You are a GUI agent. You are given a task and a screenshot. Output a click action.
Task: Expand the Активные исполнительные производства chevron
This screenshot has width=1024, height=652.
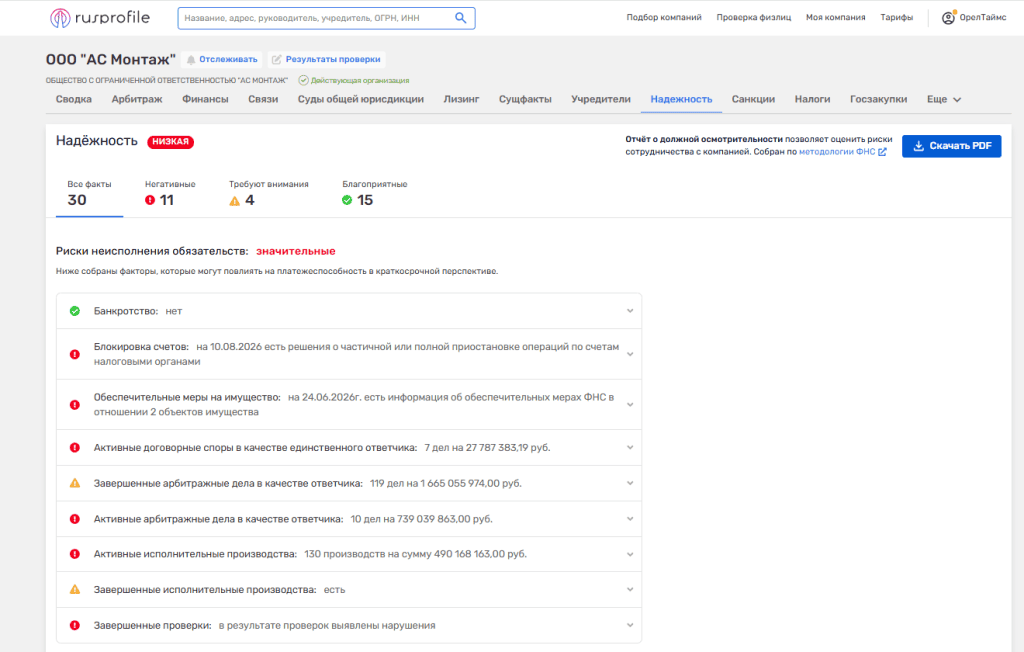tap(630, 554)
